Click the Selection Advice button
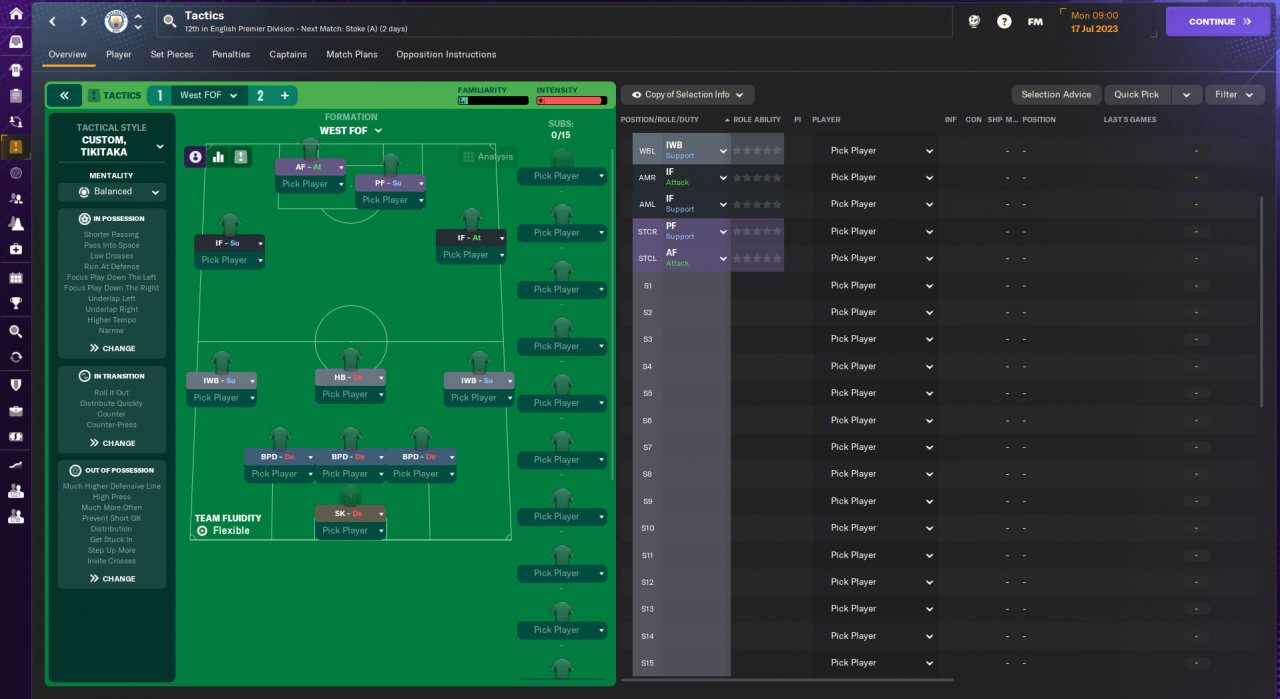1280x699 pixels. [x=1056, y=95]
